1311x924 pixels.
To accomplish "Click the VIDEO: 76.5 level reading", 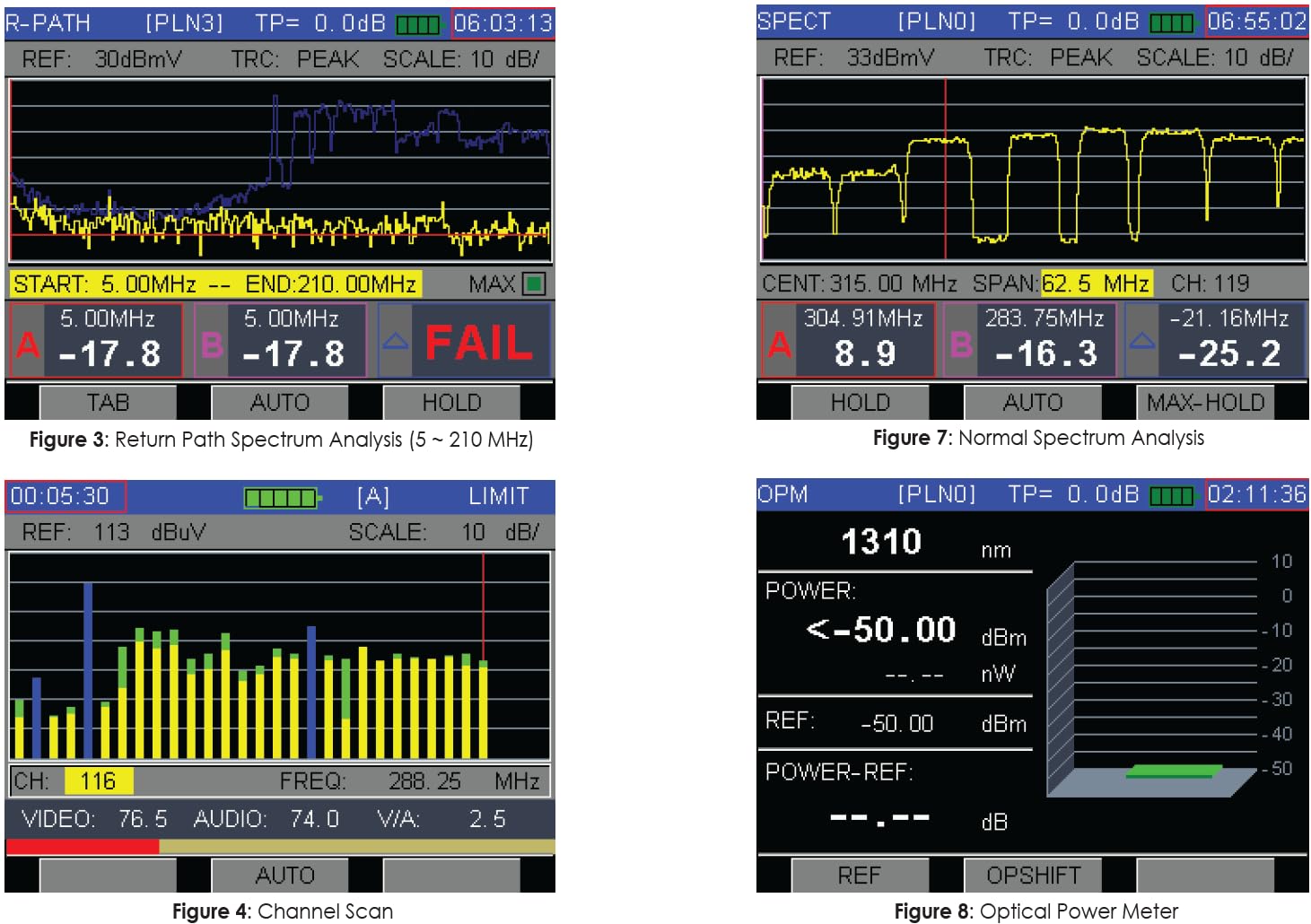I will tap(94, 819).
